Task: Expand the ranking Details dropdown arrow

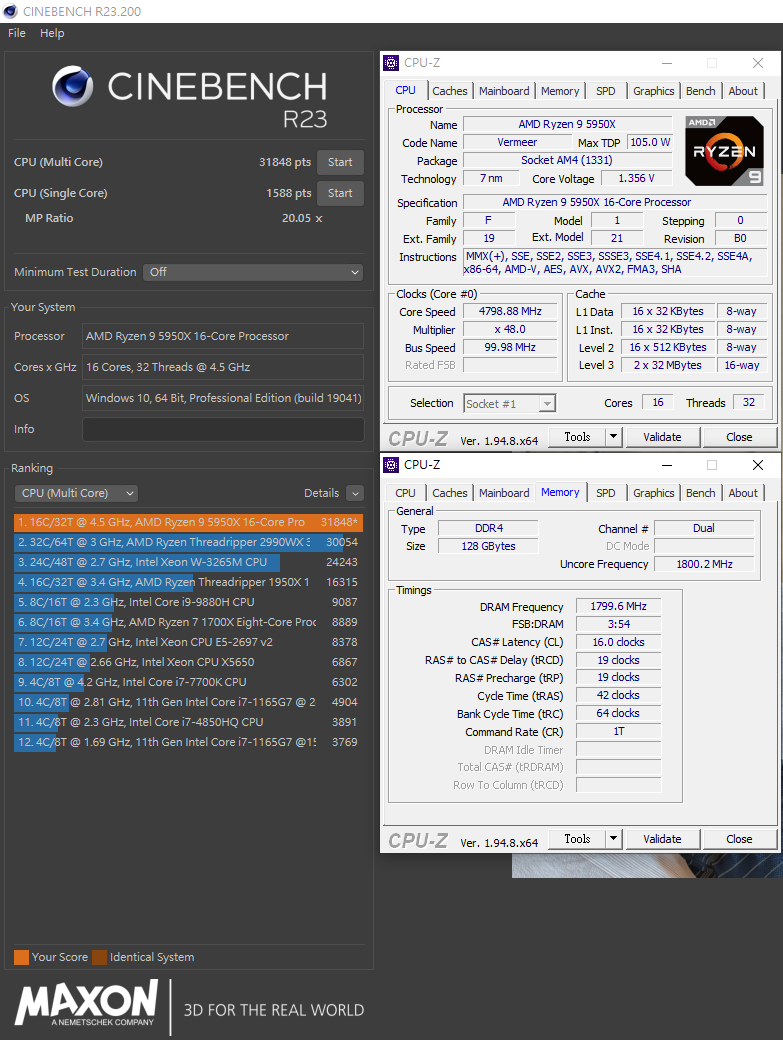Action: click(x=355, y=493)
